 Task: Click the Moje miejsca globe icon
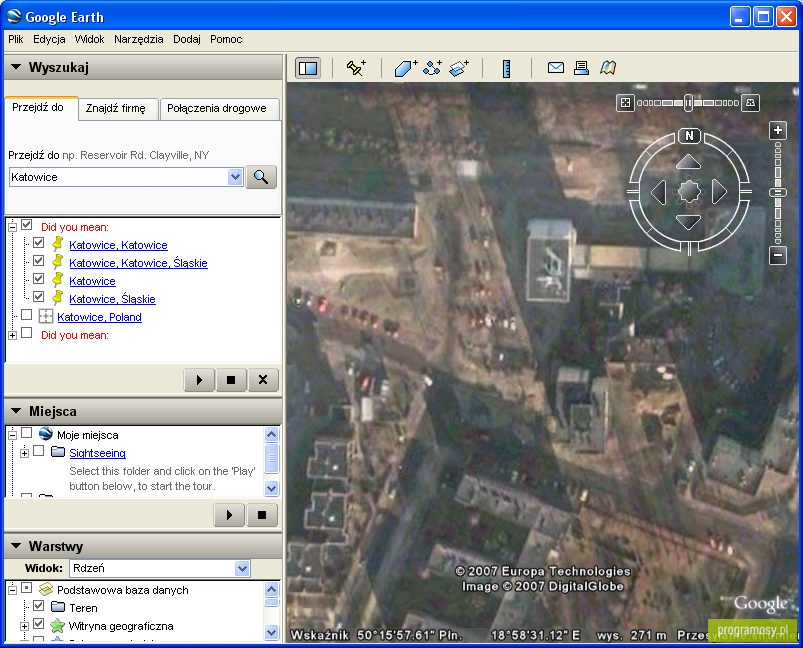click(46, 434)
